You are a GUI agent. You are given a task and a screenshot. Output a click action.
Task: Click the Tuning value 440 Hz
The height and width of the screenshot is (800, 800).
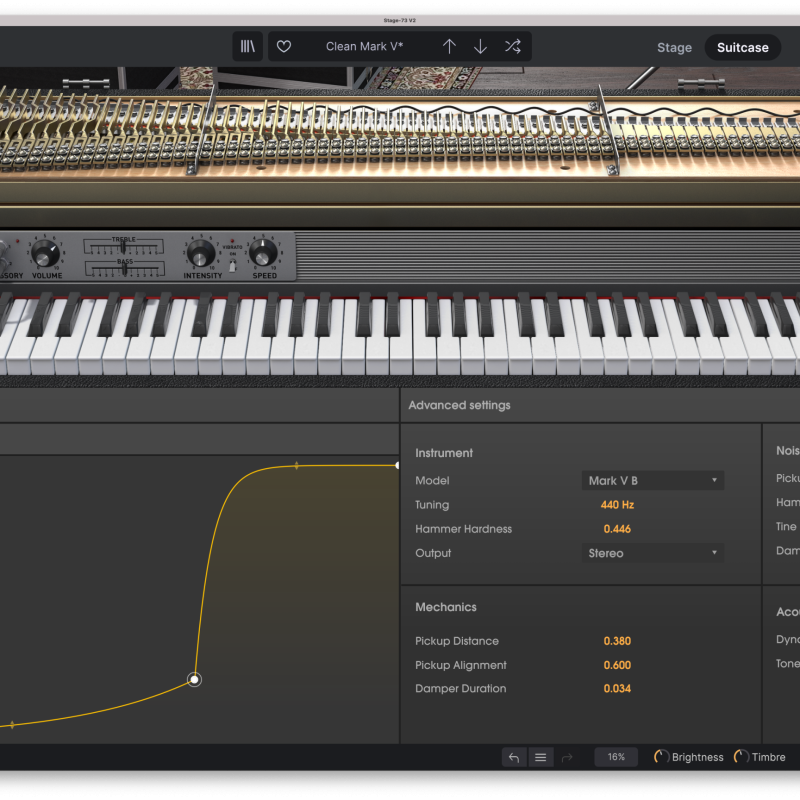point(617,505)
